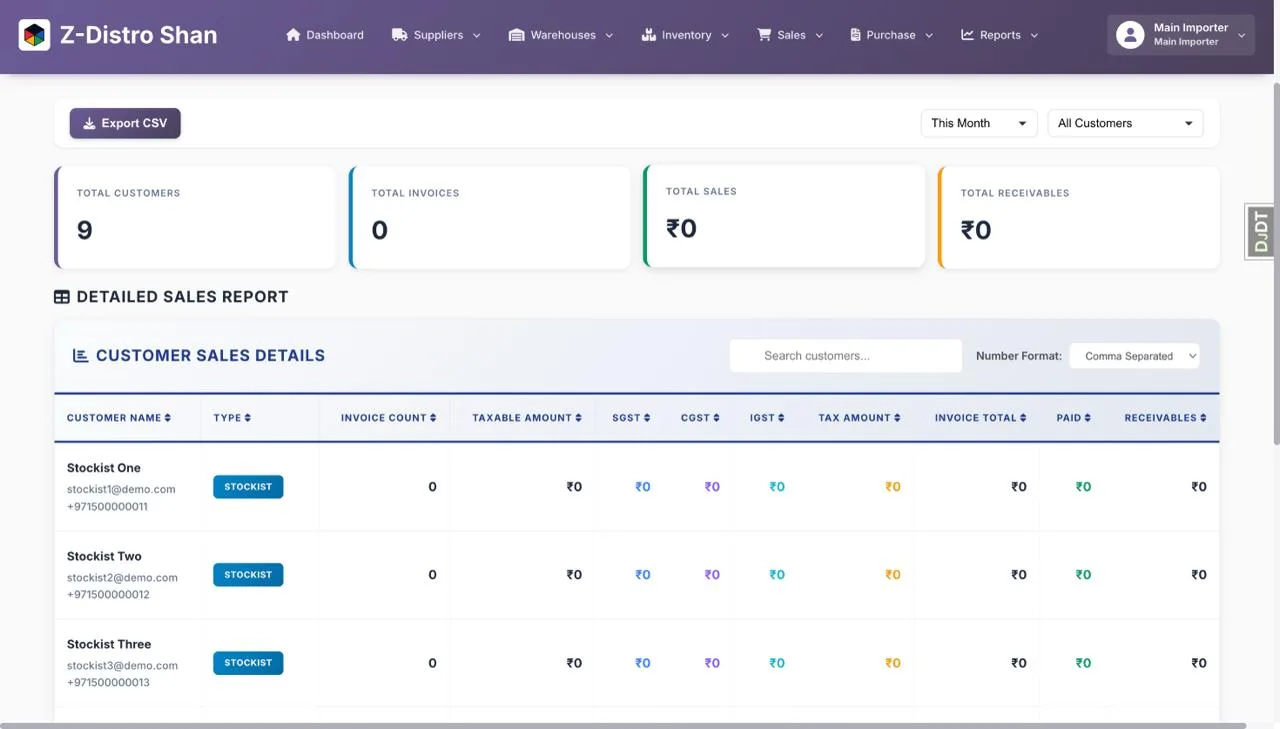Click phone number +971500000012
This screenshot has width=1280, height=729.
(108, 595)
